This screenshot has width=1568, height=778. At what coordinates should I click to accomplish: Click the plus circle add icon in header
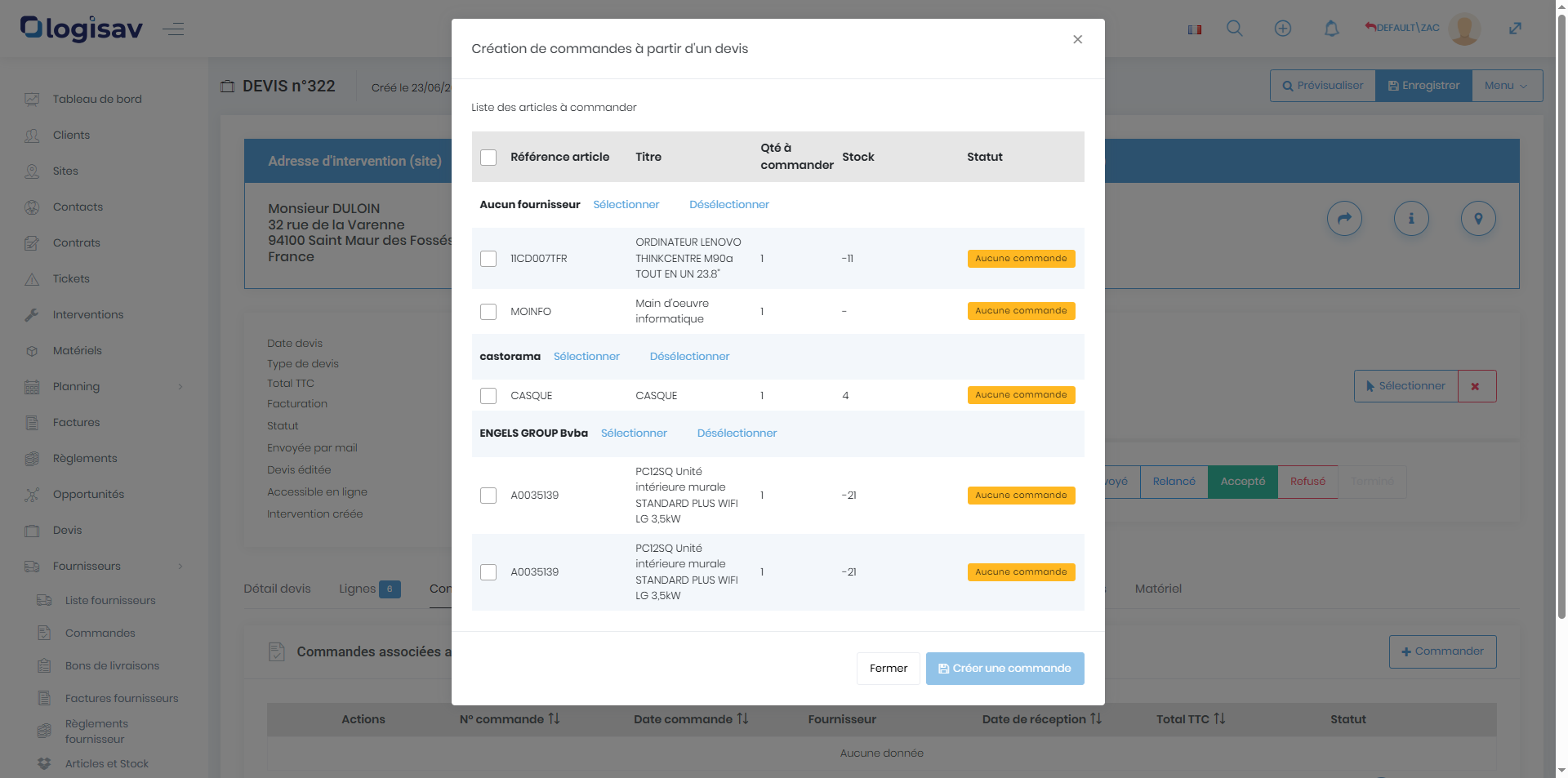(1283, 29)
